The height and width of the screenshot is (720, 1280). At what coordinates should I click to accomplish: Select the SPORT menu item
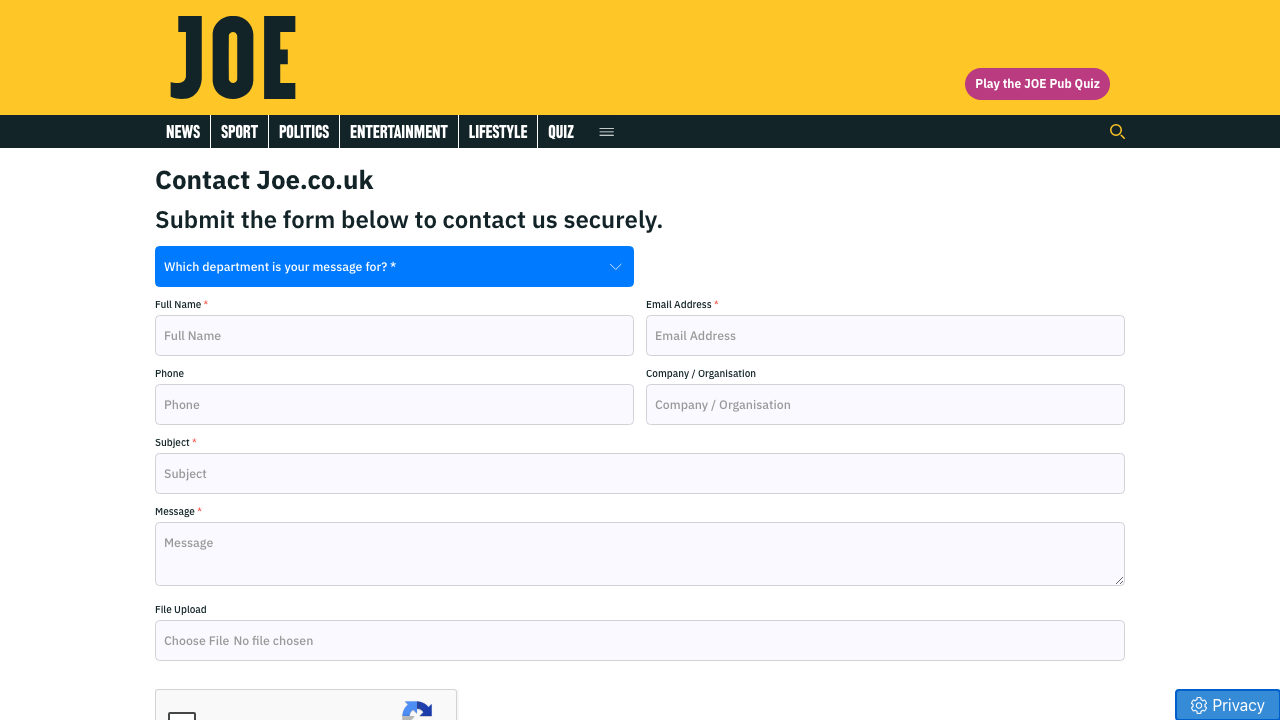point(239,131)
